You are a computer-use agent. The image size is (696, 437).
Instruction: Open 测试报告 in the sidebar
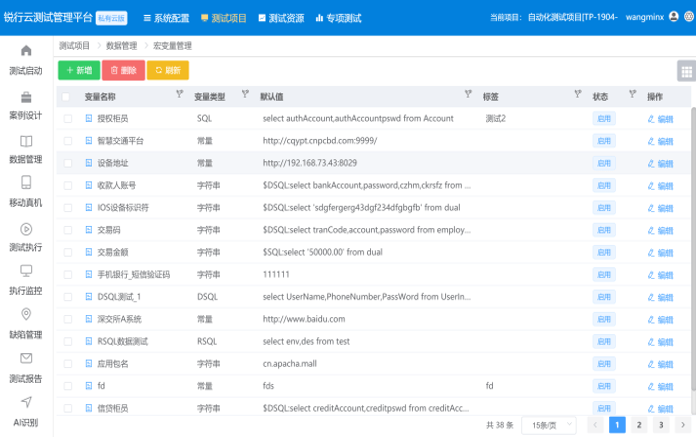click(26, 368)
